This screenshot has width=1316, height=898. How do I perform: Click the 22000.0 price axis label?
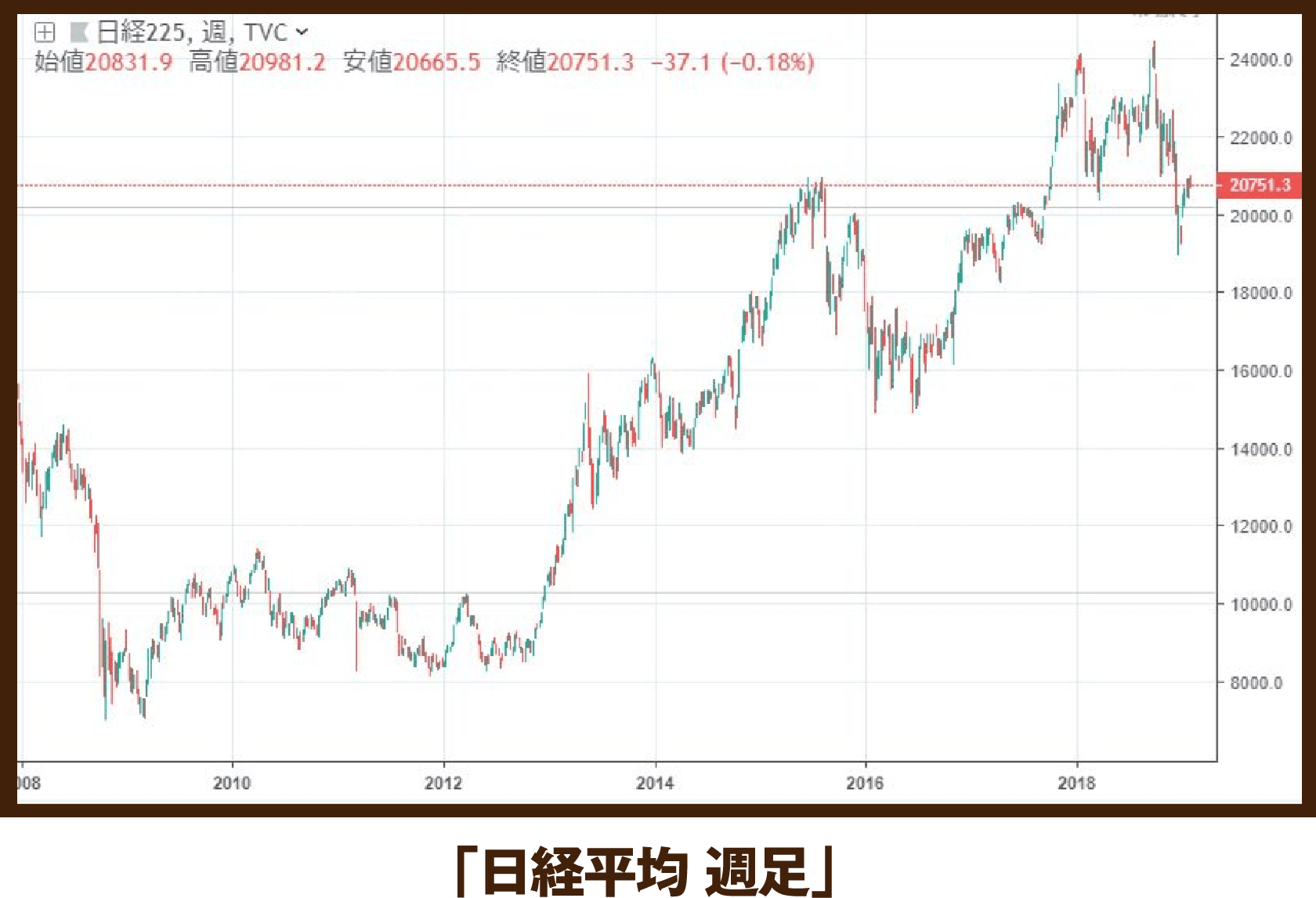point(1260,138)
